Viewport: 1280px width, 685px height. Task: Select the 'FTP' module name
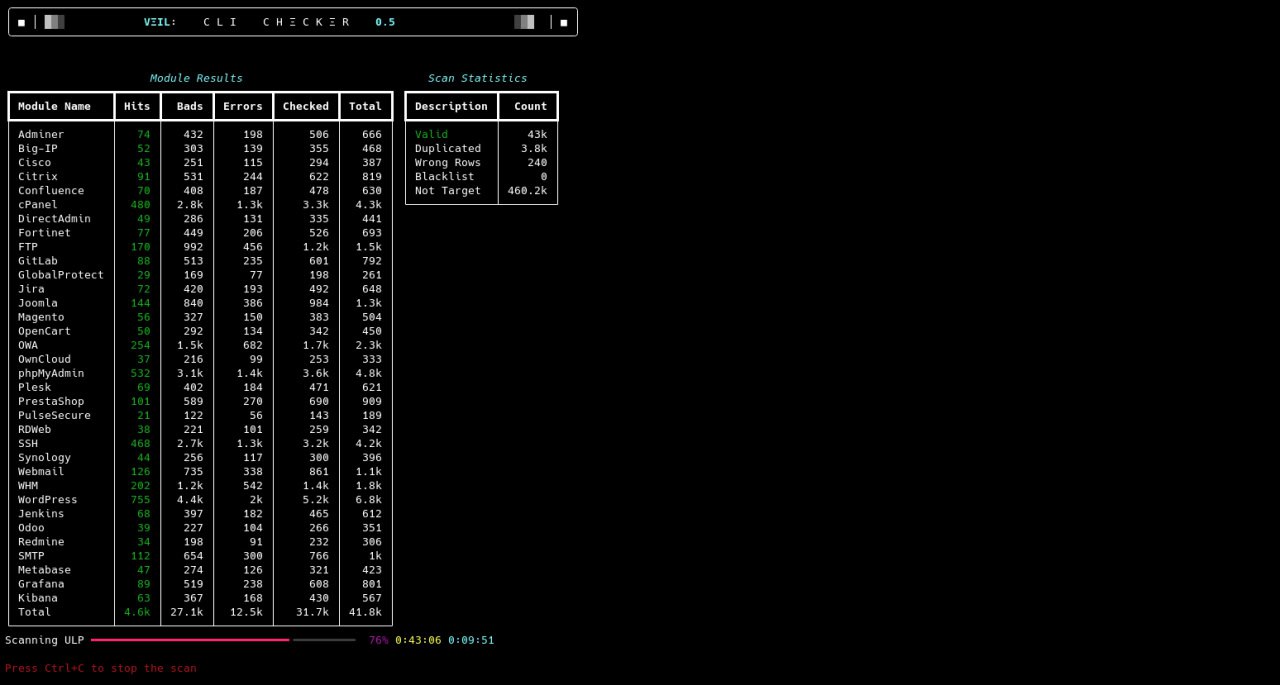28,246
